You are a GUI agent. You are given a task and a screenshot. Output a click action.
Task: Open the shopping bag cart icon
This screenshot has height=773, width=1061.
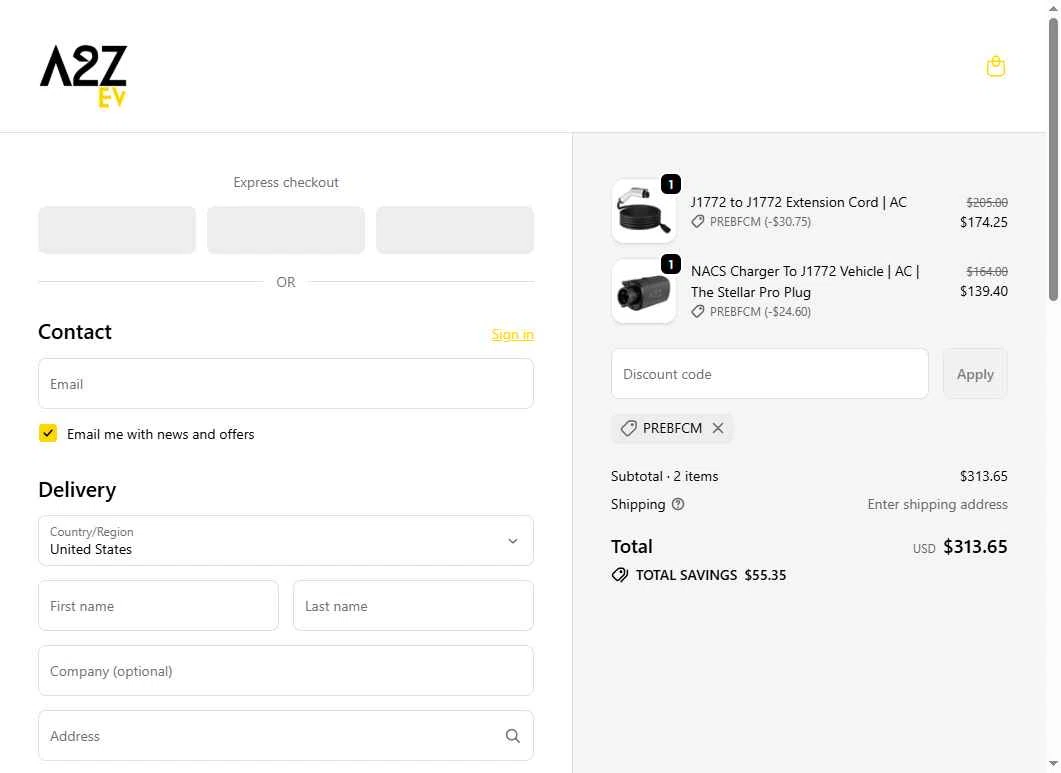click(995, 66)
